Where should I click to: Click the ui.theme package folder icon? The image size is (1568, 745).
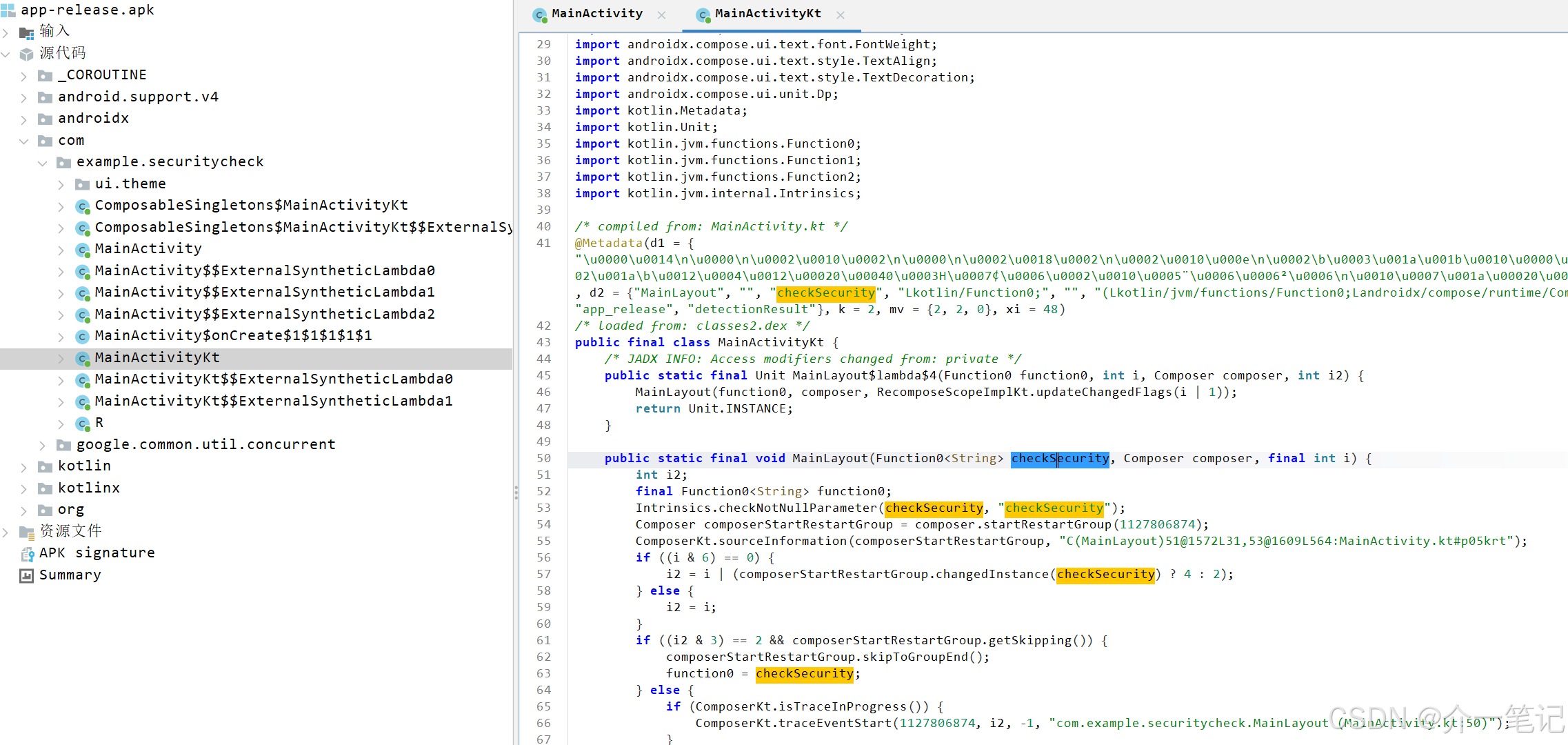[83, 184]
